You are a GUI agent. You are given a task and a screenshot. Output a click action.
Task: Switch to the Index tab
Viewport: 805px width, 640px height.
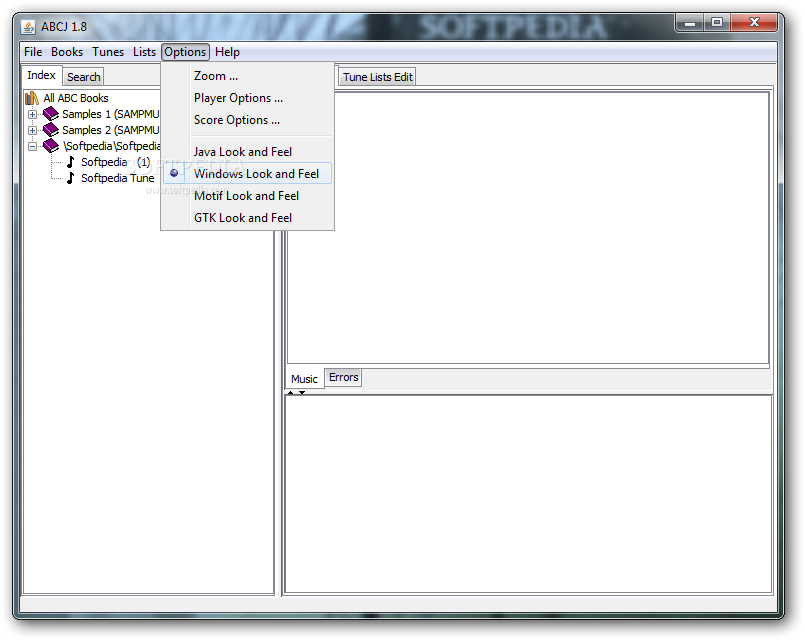pos(41,75)
